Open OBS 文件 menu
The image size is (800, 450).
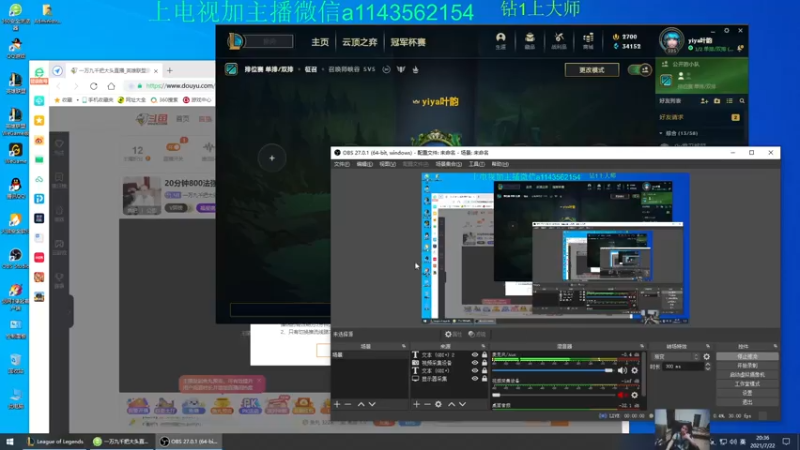pos(341,164)
